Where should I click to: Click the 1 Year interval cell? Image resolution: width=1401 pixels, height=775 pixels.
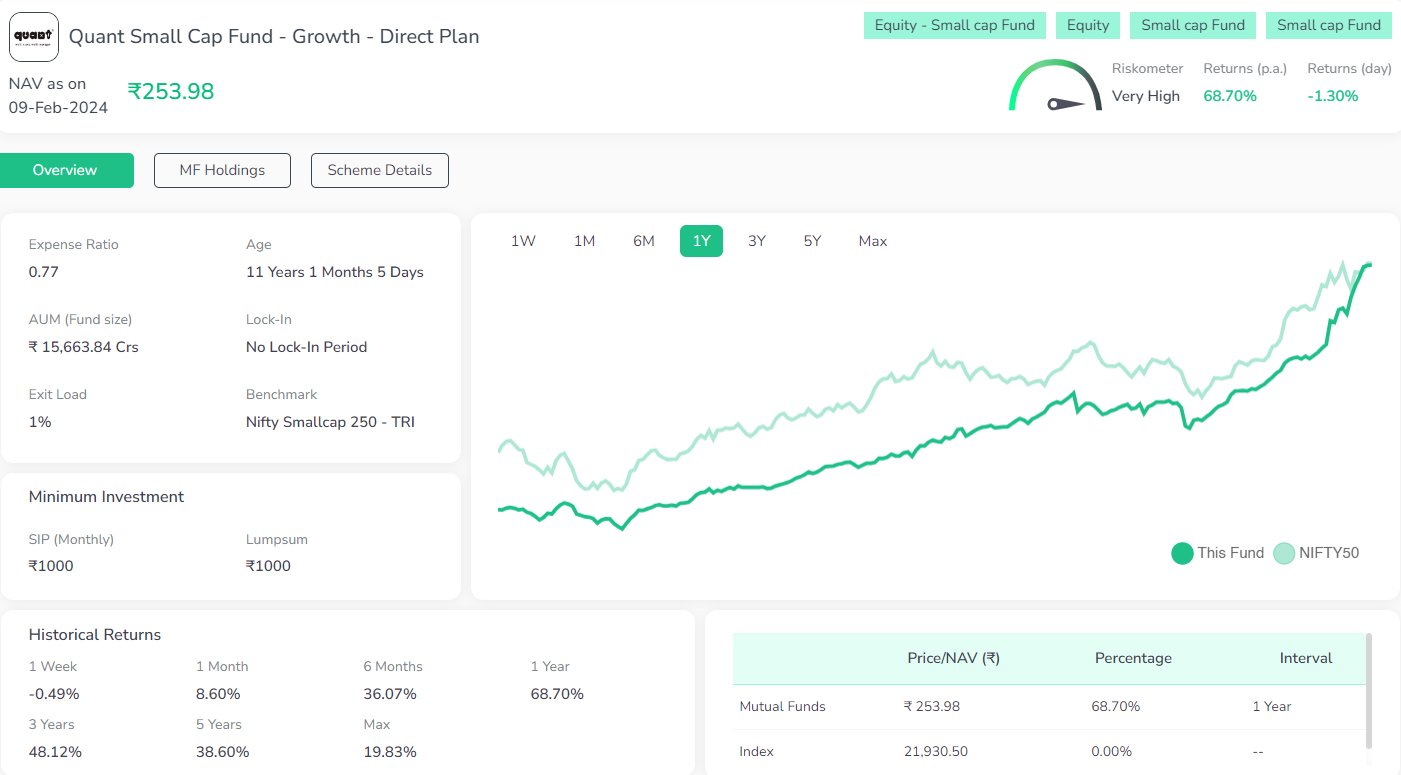1272,706
